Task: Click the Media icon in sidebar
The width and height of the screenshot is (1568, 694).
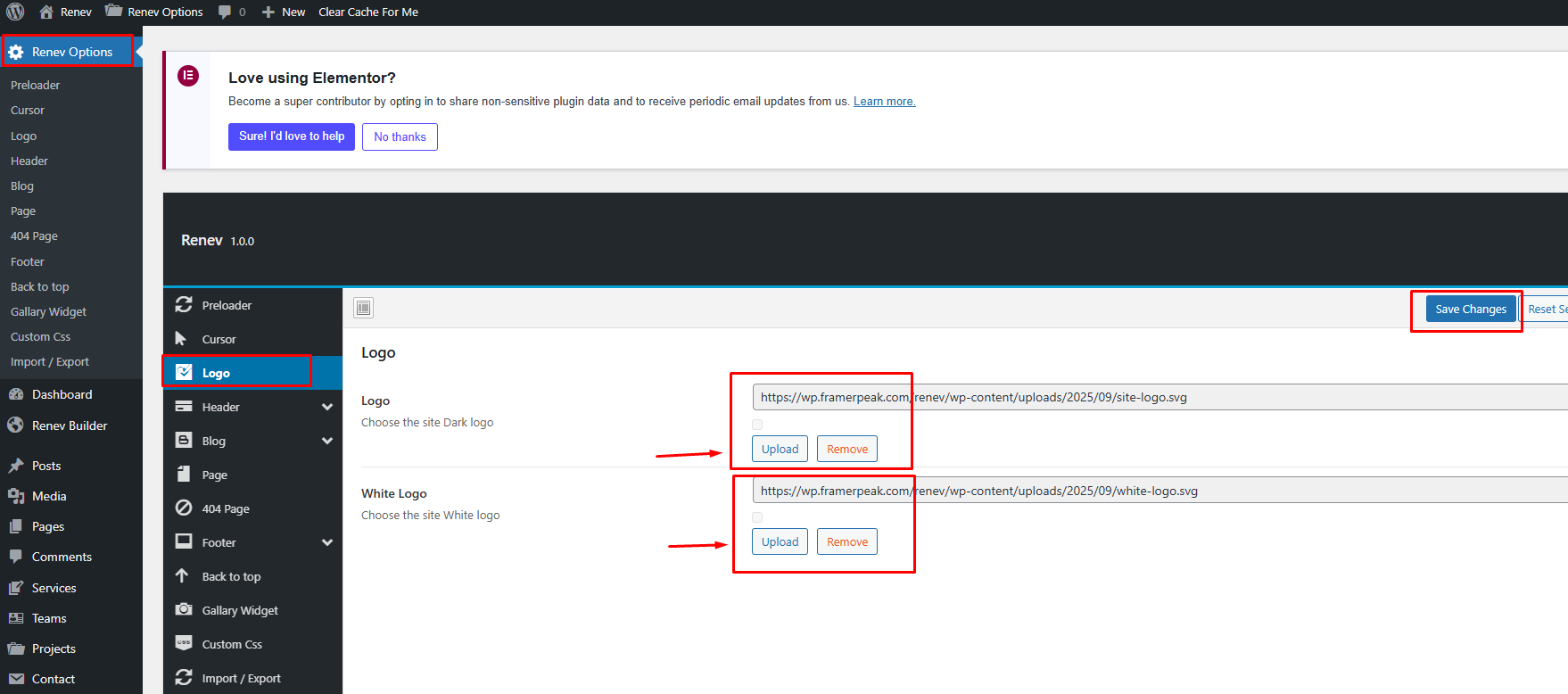Action: tap(16, 496)
